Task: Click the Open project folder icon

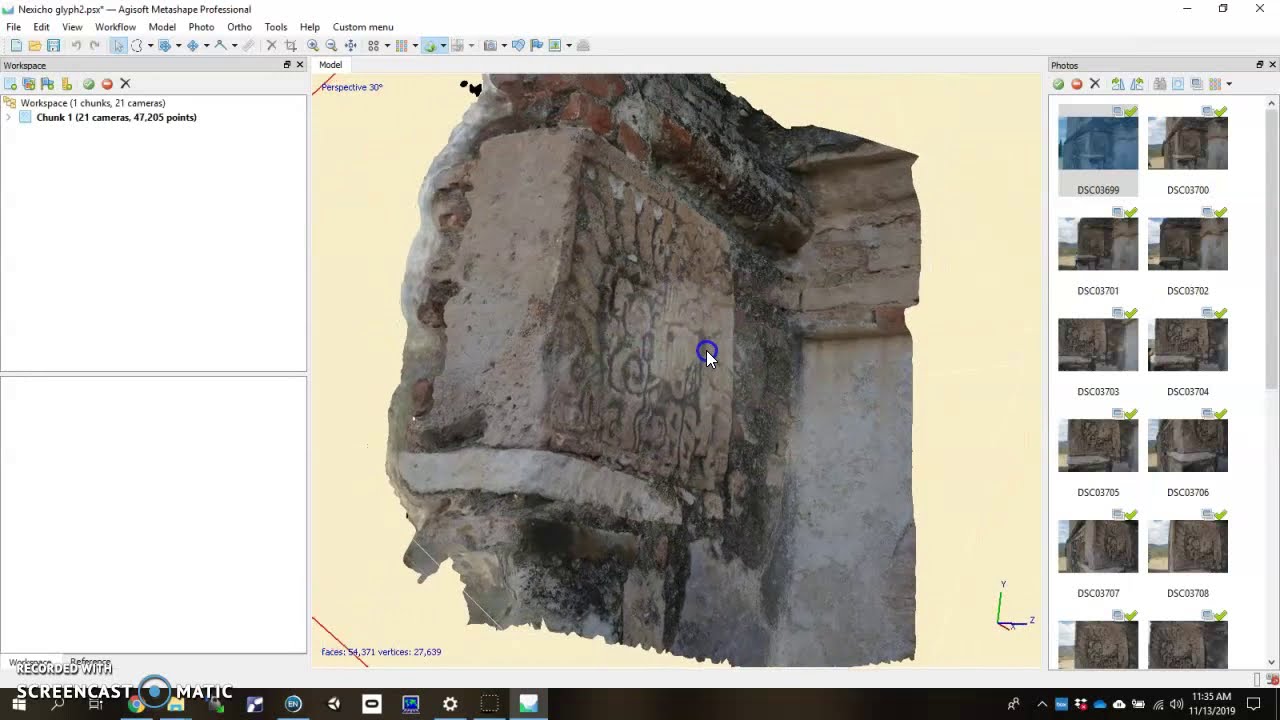Action: 35,45
